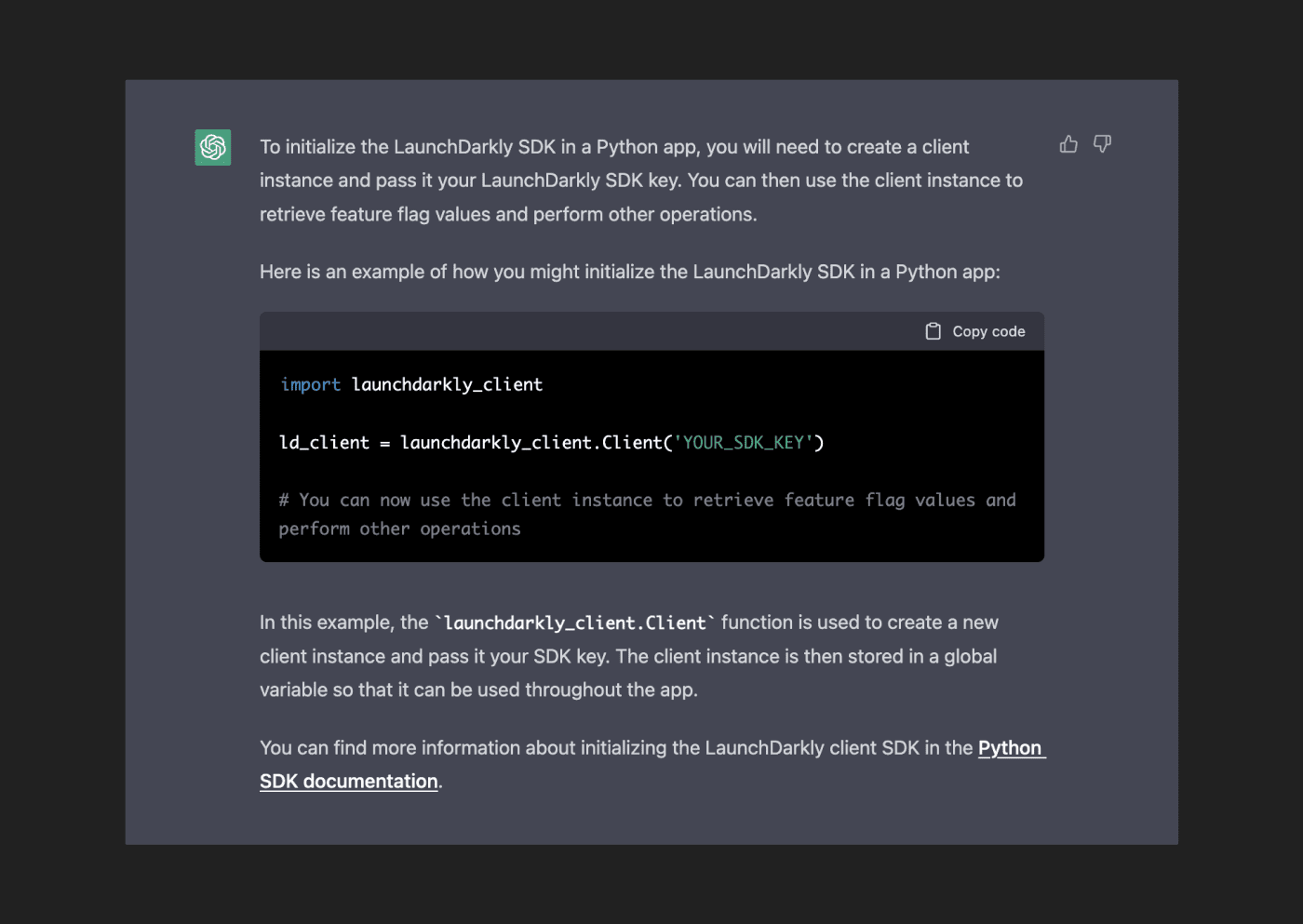This screenshot has height=924, width=1303.
Task: Click the thumbs down icon
Action: pos(1102,144)
